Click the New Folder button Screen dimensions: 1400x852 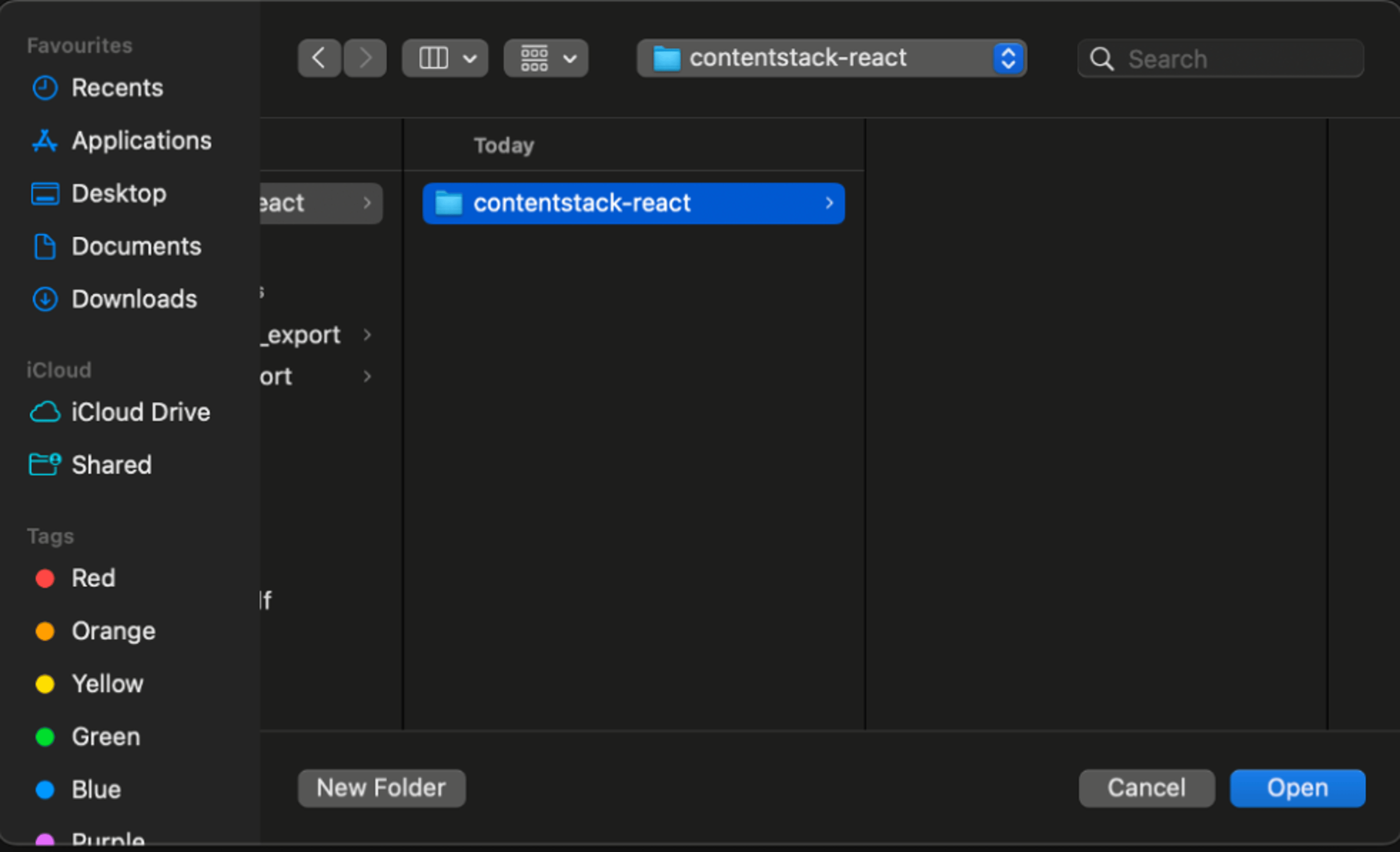[x=382, y=788]
